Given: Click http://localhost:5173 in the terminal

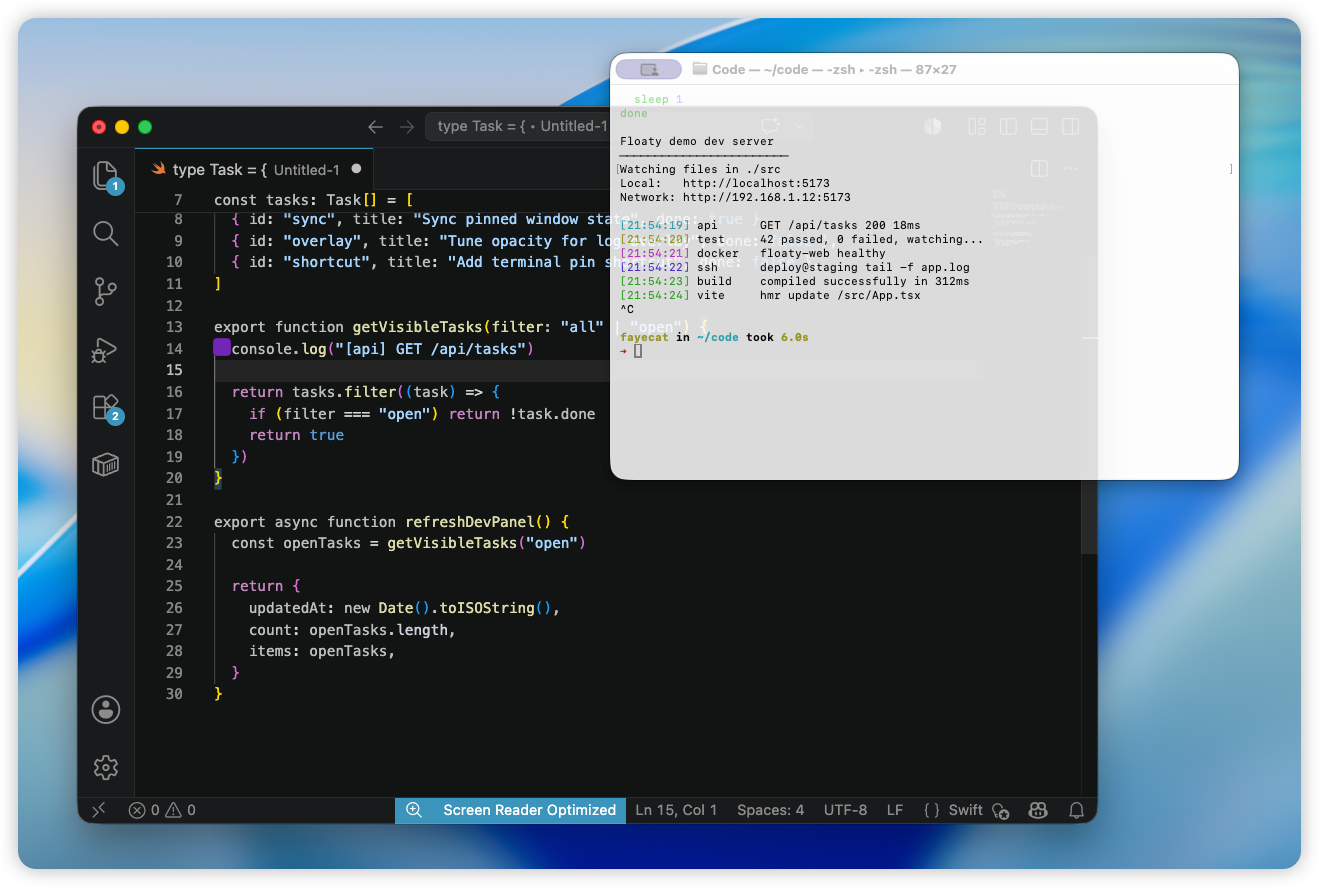Looking at the screenshot, I should pos(756,183).
